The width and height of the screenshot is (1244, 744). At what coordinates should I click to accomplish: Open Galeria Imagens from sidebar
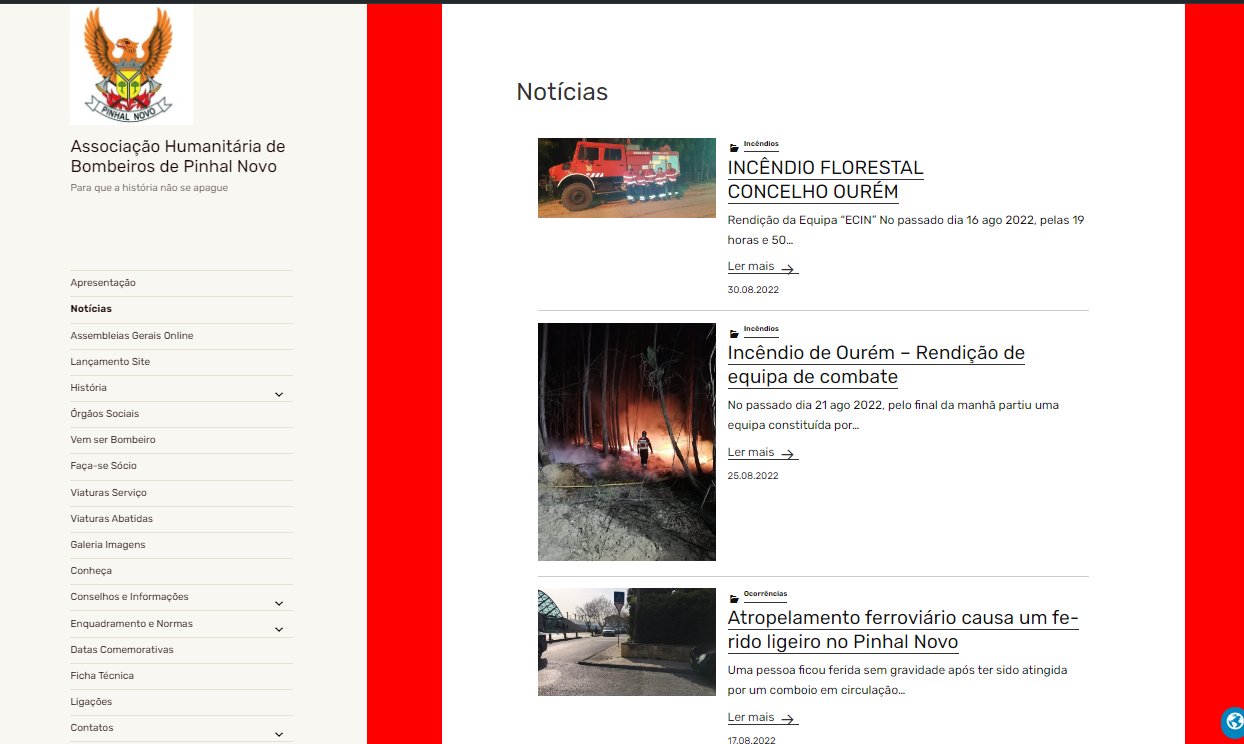pyautogui.click(x=107, y=545)
